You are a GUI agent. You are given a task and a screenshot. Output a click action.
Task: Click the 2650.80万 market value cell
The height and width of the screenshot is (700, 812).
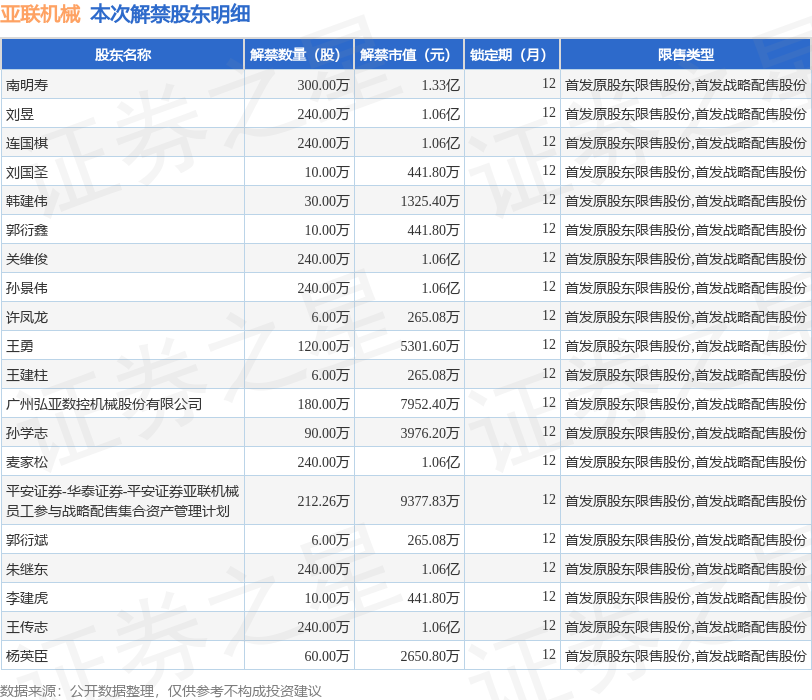[430, 656]
